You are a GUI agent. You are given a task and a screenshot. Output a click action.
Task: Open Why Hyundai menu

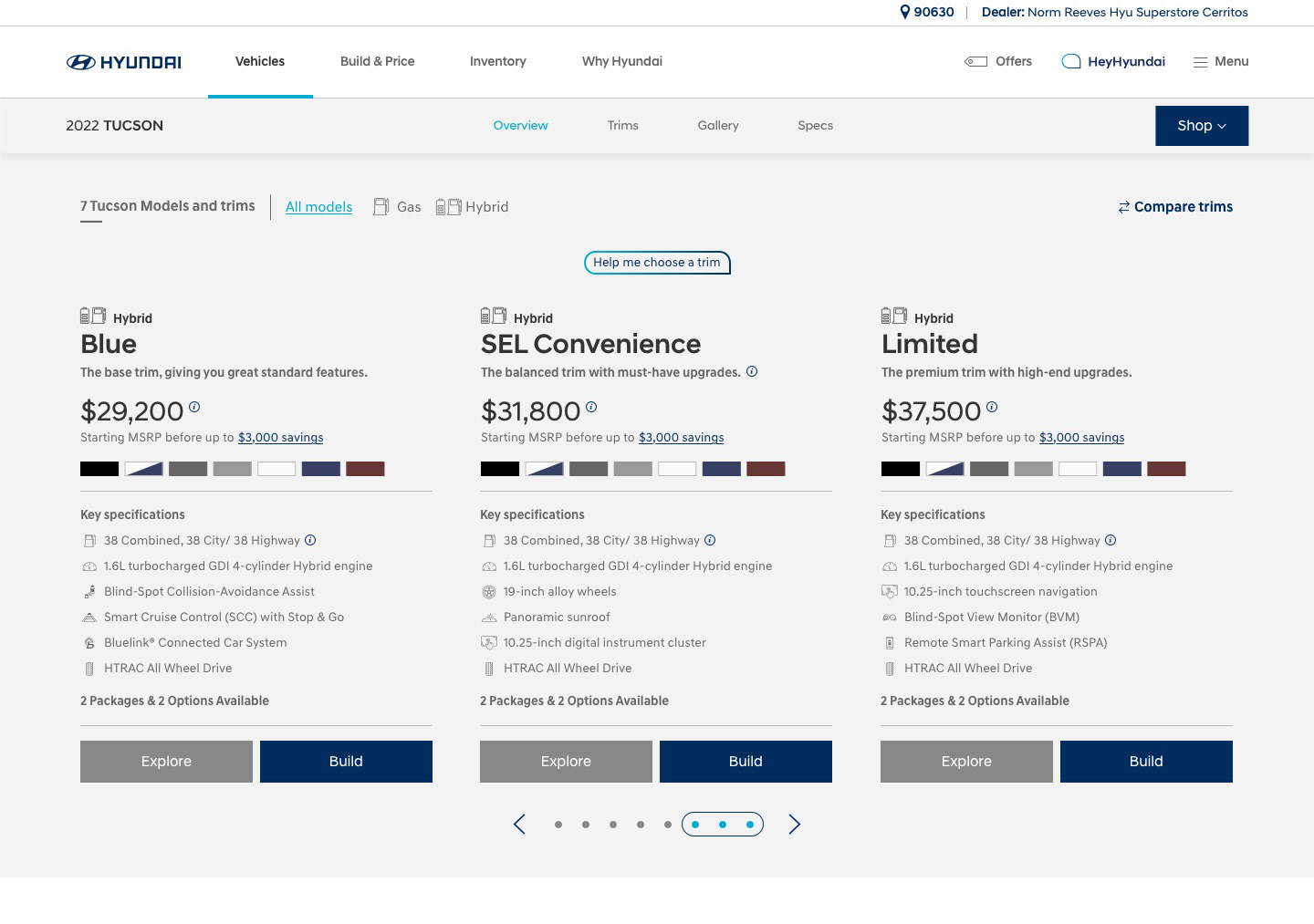point(622,61)
